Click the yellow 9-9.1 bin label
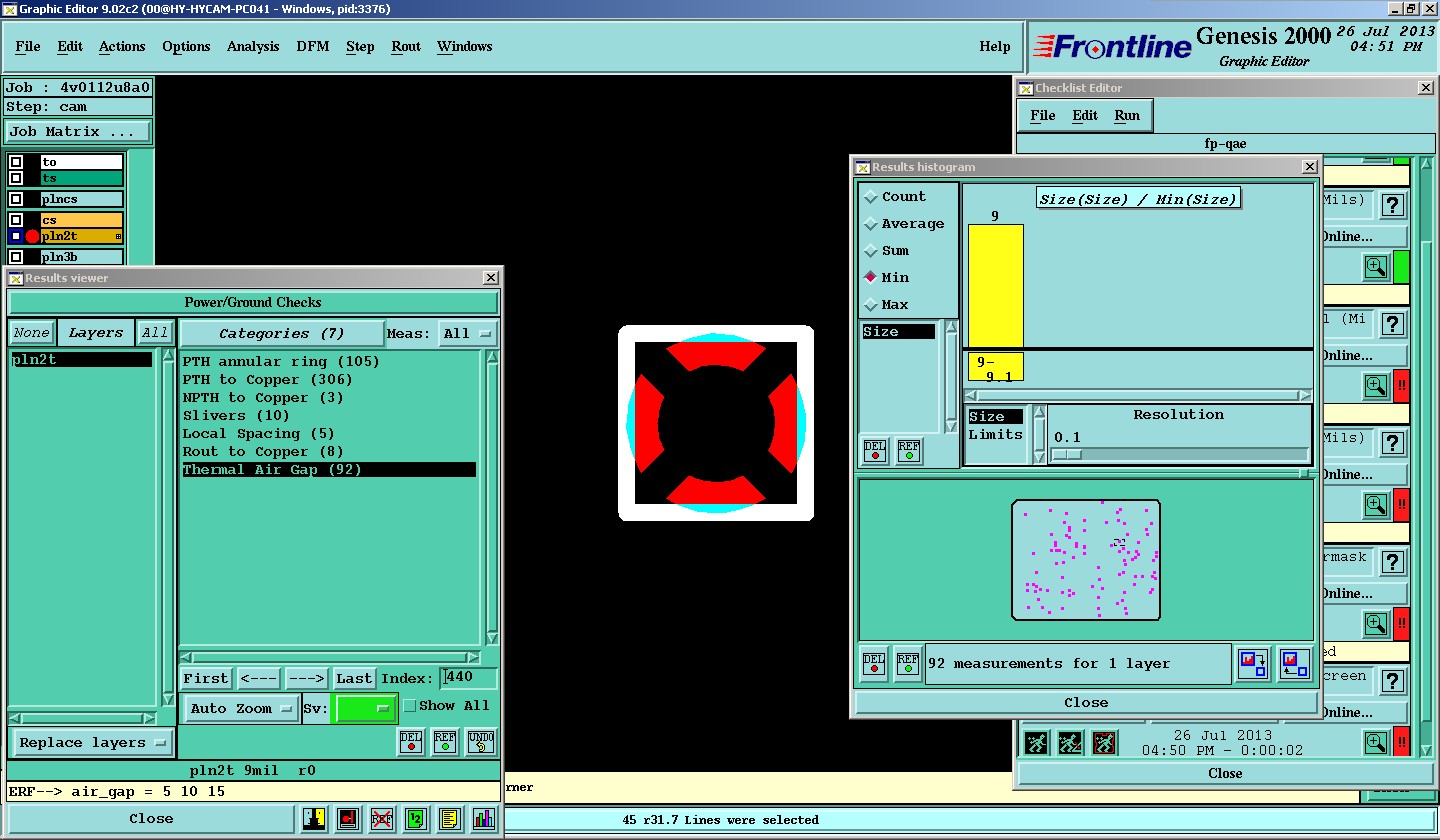Screen dimensions: 1440x840 pyautogui.click(x=995, y=367)
